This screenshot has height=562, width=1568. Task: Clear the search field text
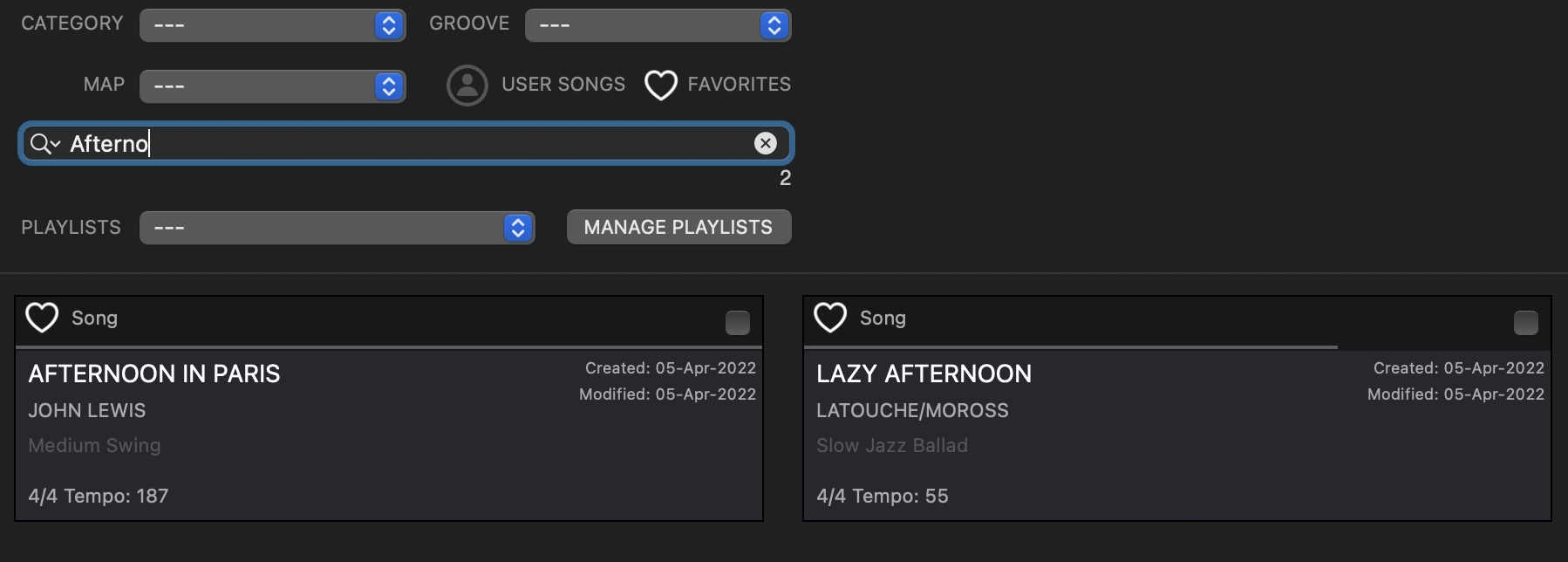(x=765, y=143)
